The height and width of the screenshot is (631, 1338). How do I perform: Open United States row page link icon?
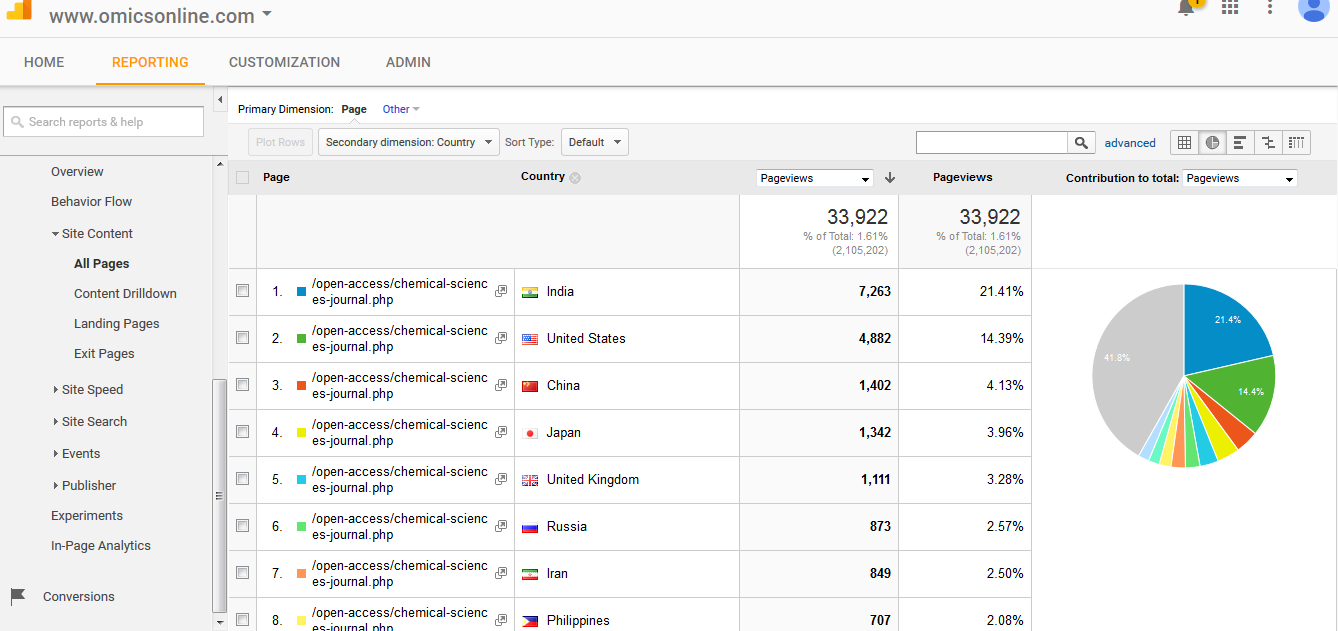[501, 339]
